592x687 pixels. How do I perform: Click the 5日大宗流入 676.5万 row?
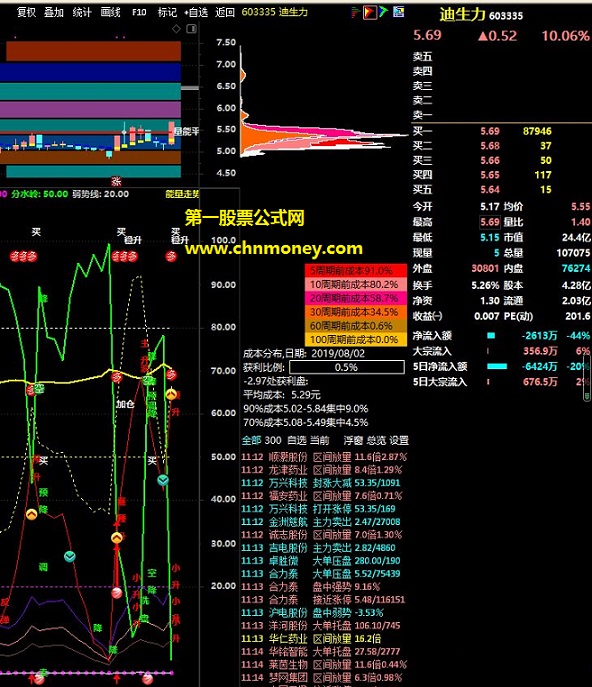(502, 382)
